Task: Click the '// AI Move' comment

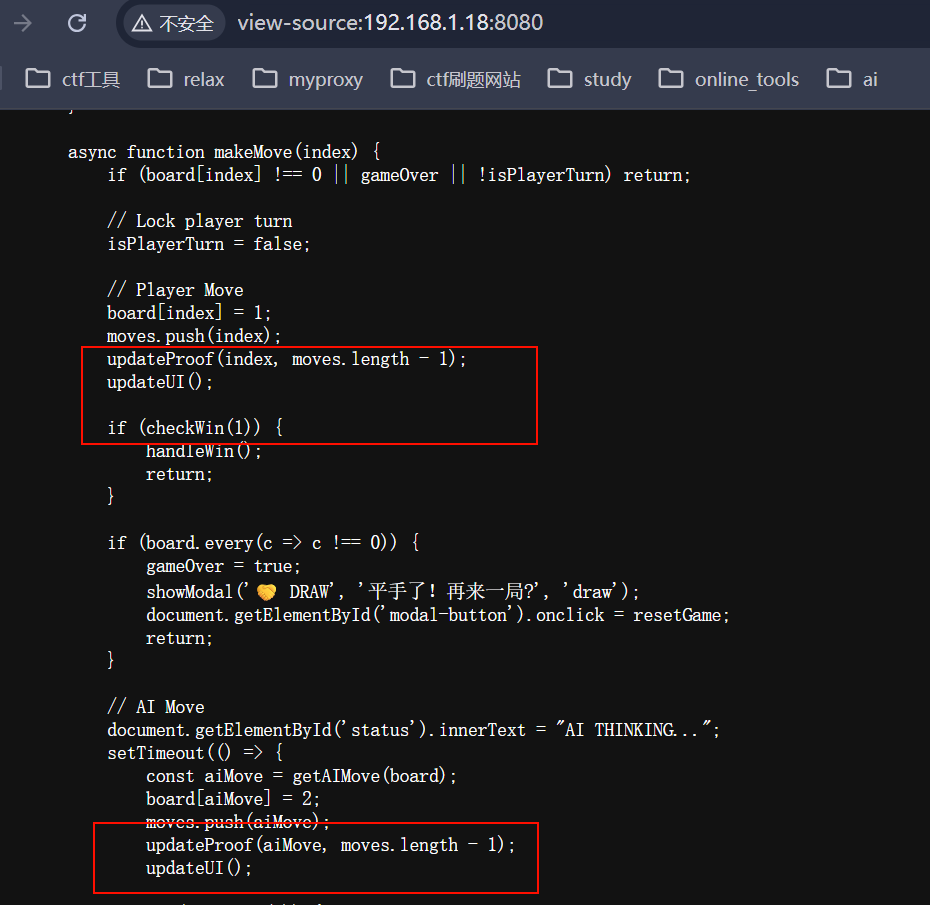Action: pos(155,707)
